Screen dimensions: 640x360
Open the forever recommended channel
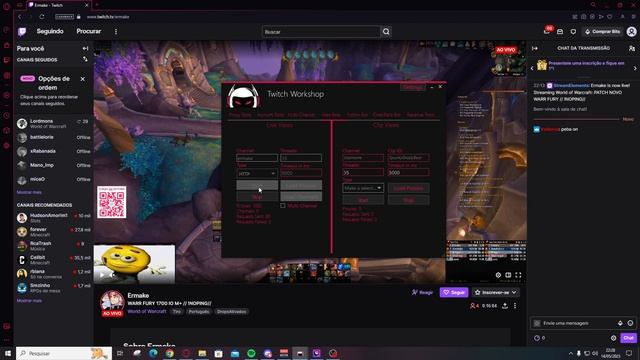click(x=53, y=232)
